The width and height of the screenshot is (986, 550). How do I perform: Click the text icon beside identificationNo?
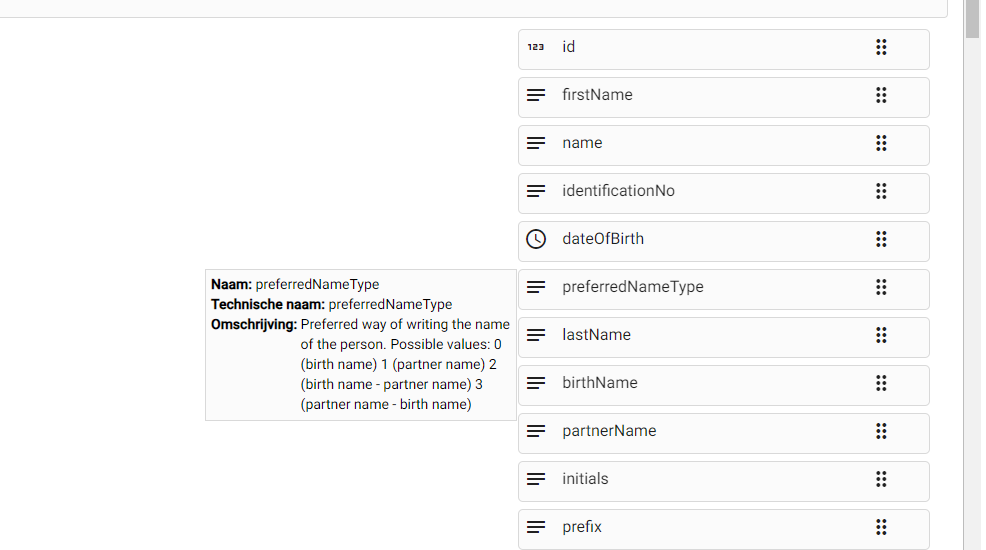point(536,191)
